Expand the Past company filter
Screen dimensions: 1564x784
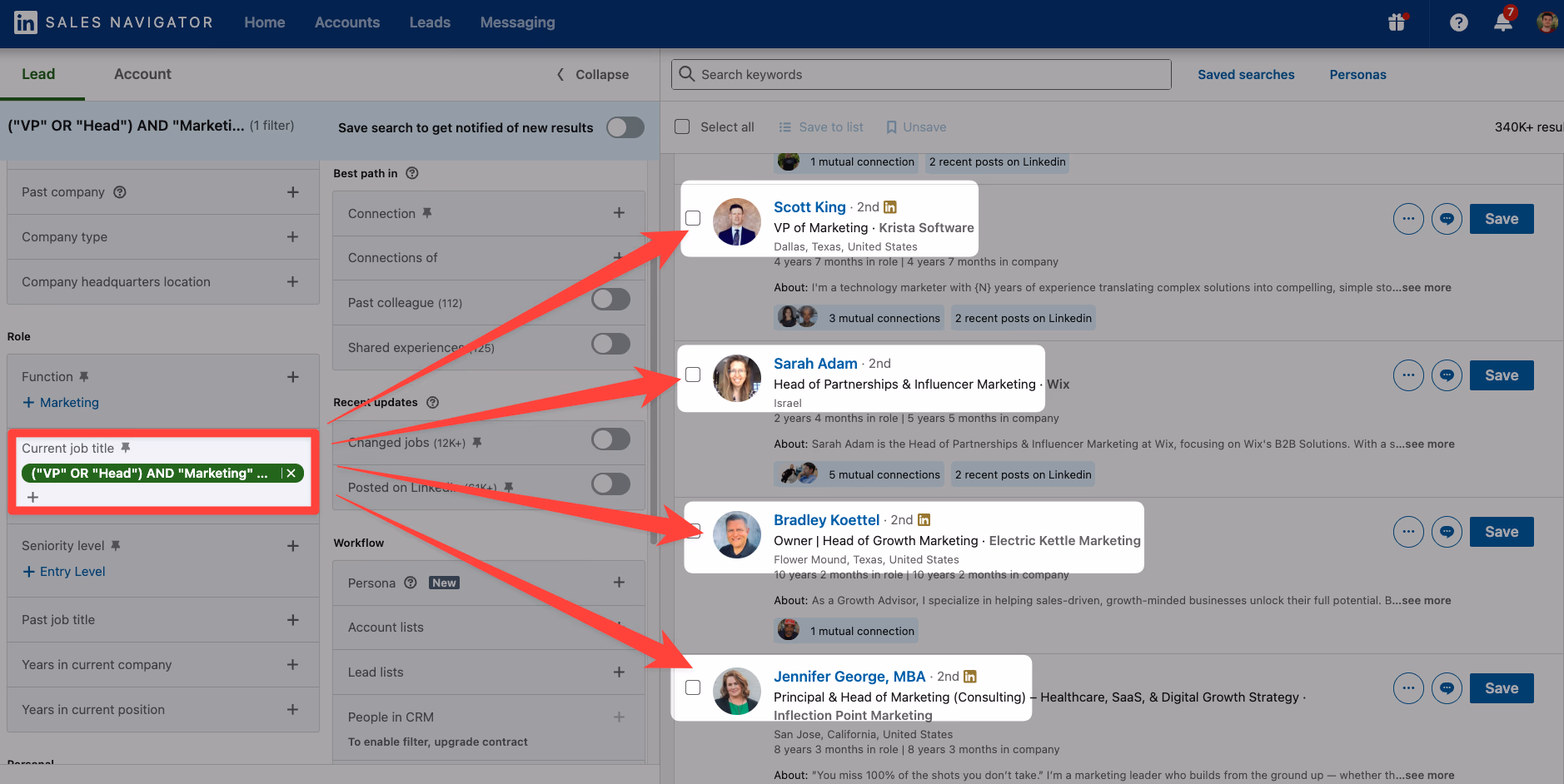click(x=293, y=192)
